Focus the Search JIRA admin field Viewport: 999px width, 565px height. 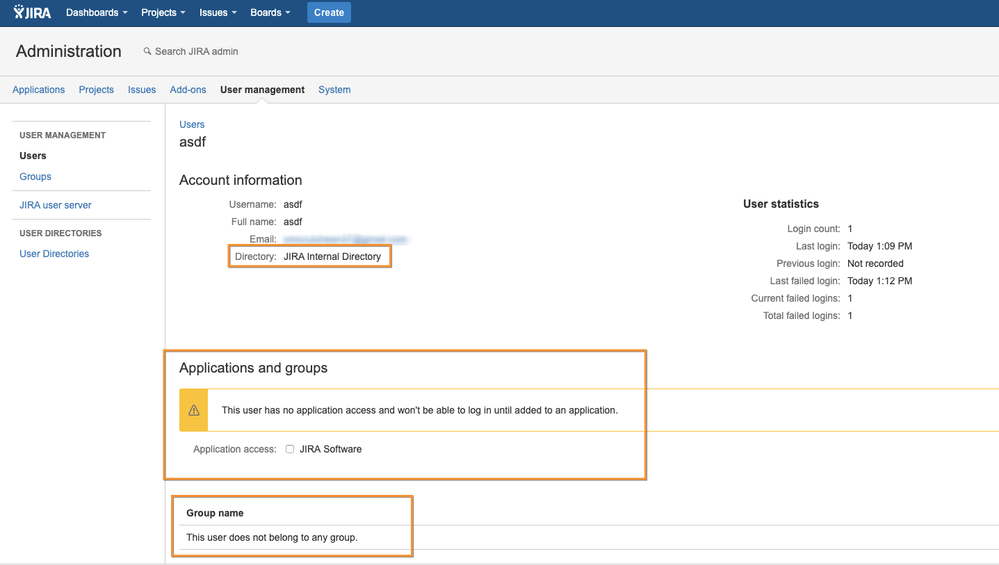point(196,52)
